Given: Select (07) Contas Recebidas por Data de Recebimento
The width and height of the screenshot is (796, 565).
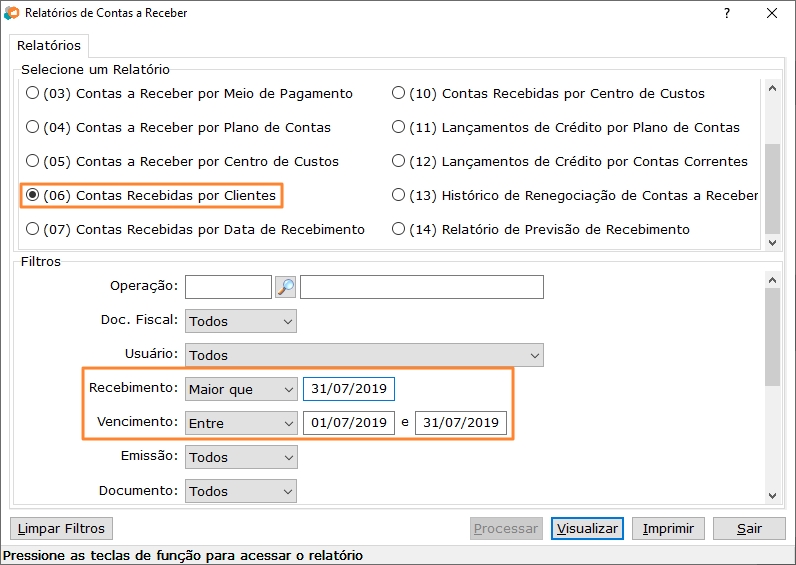Looking at the screenshot, I should [x=195, y=229].
